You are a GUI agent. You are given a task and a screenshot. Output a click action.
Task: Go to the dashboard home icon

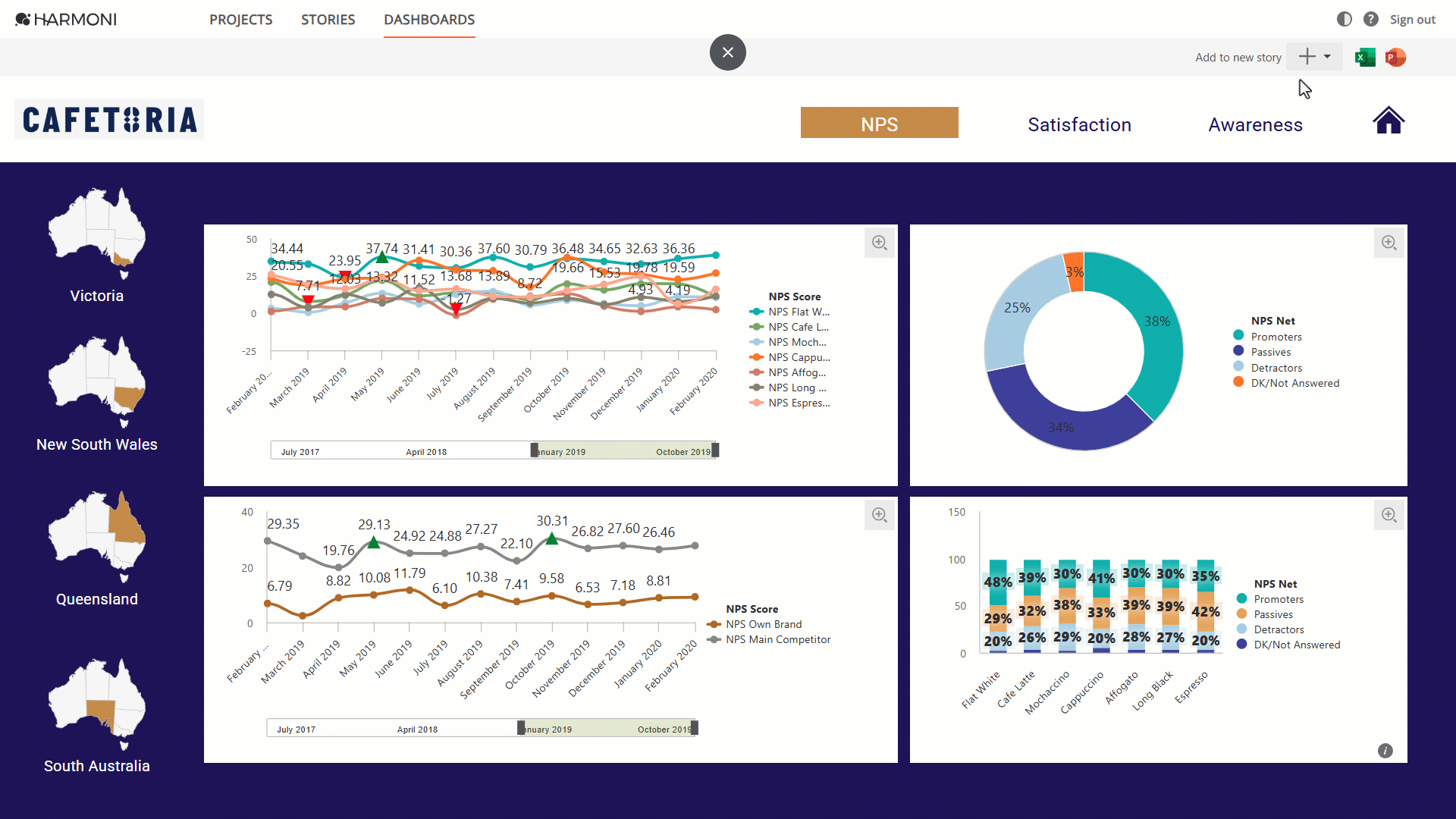[1389, 120]
